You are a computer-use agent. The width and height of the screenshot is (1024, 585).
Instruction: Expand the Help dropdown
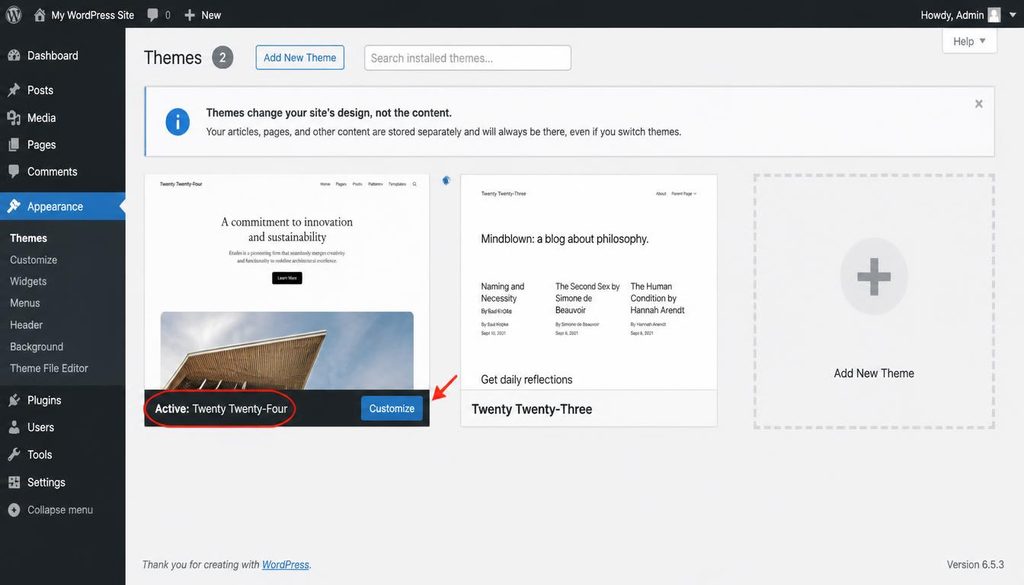coord(969,41)
